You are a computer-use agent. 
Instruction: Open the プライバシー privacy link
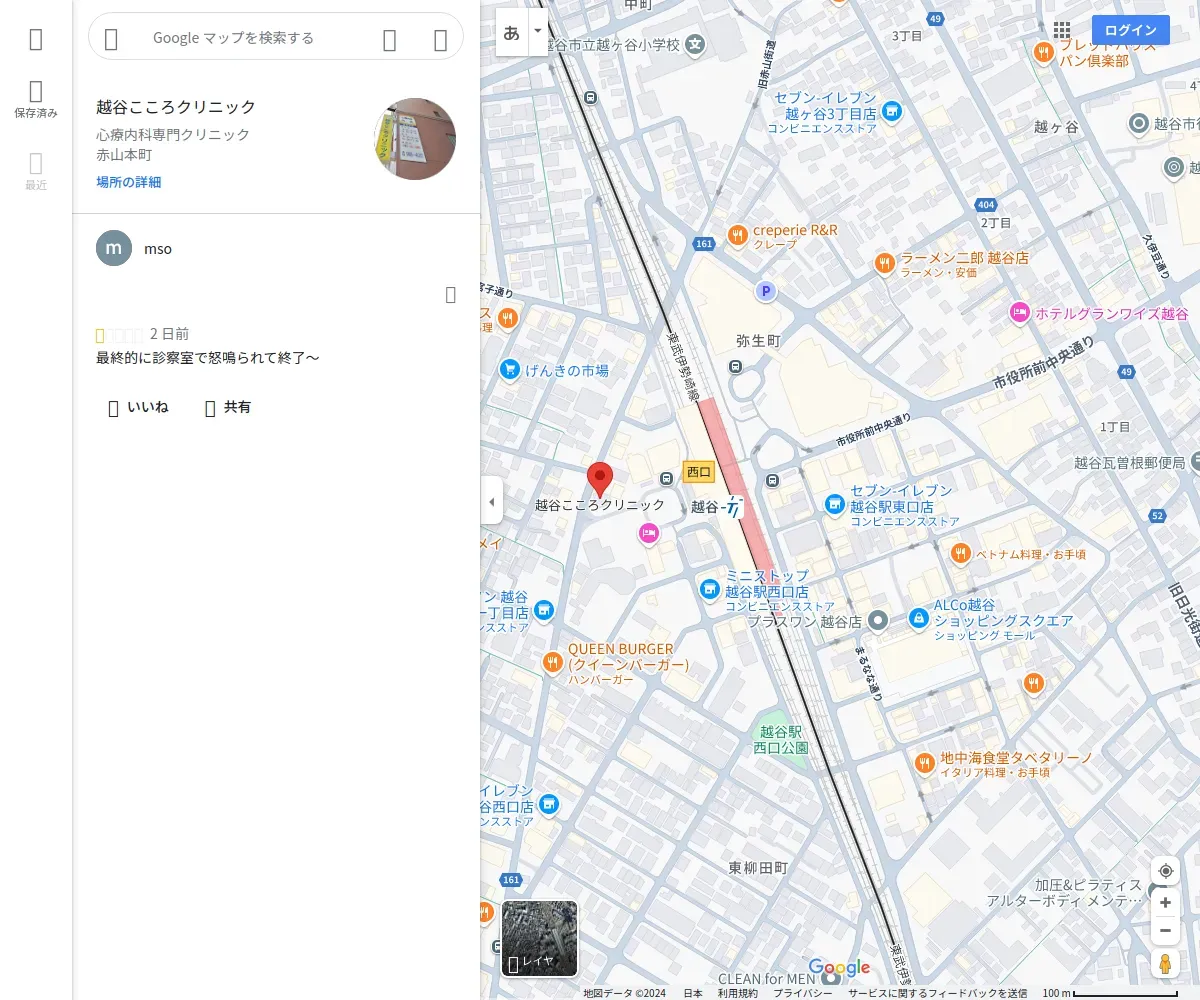803,993
